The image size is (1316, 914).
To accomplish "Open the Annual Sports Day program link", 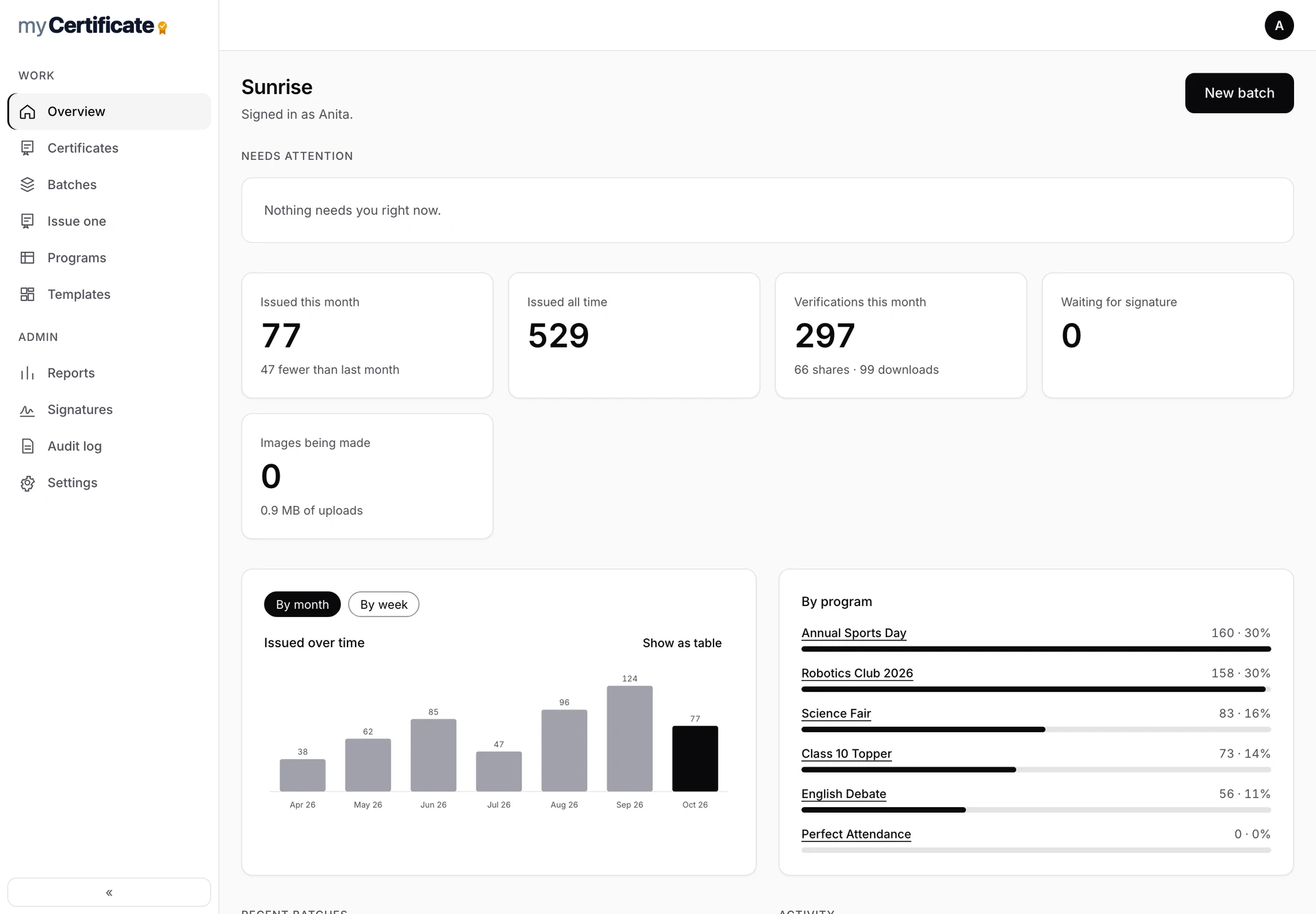I will coord(854,633).
